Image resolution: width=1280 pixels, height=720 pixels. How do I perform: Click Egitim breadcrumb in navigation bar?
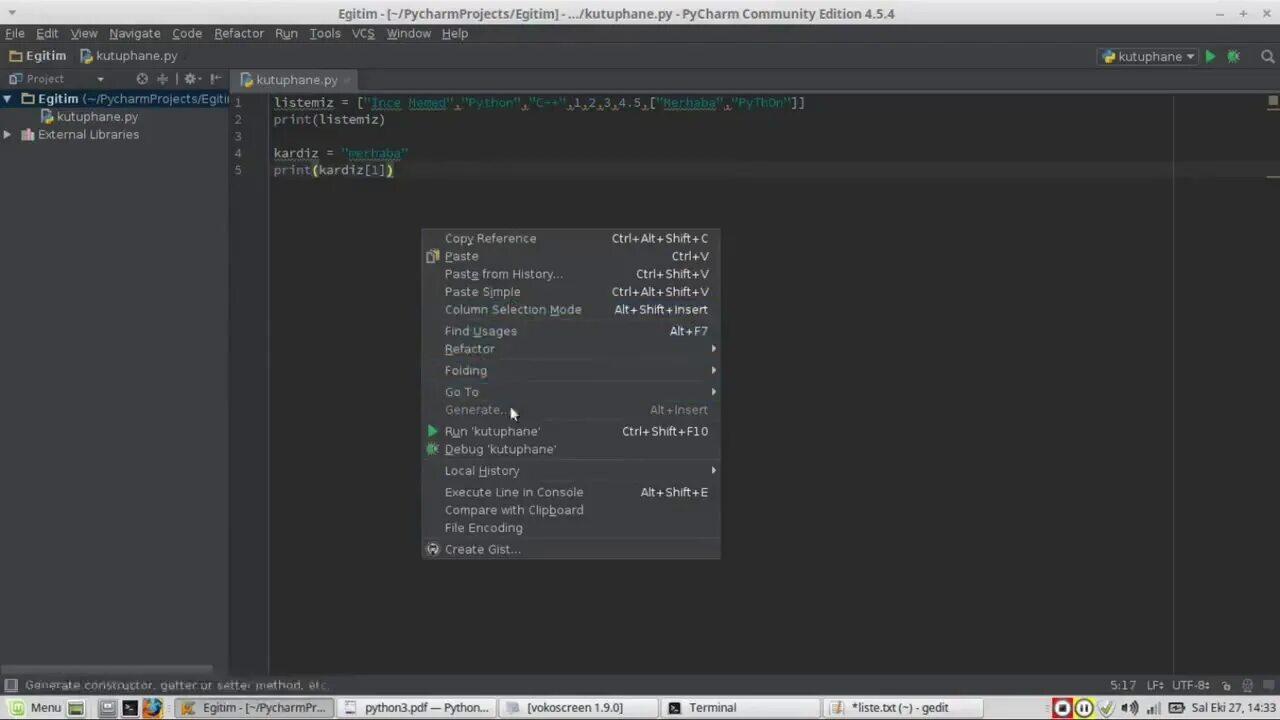coord(38,56)
